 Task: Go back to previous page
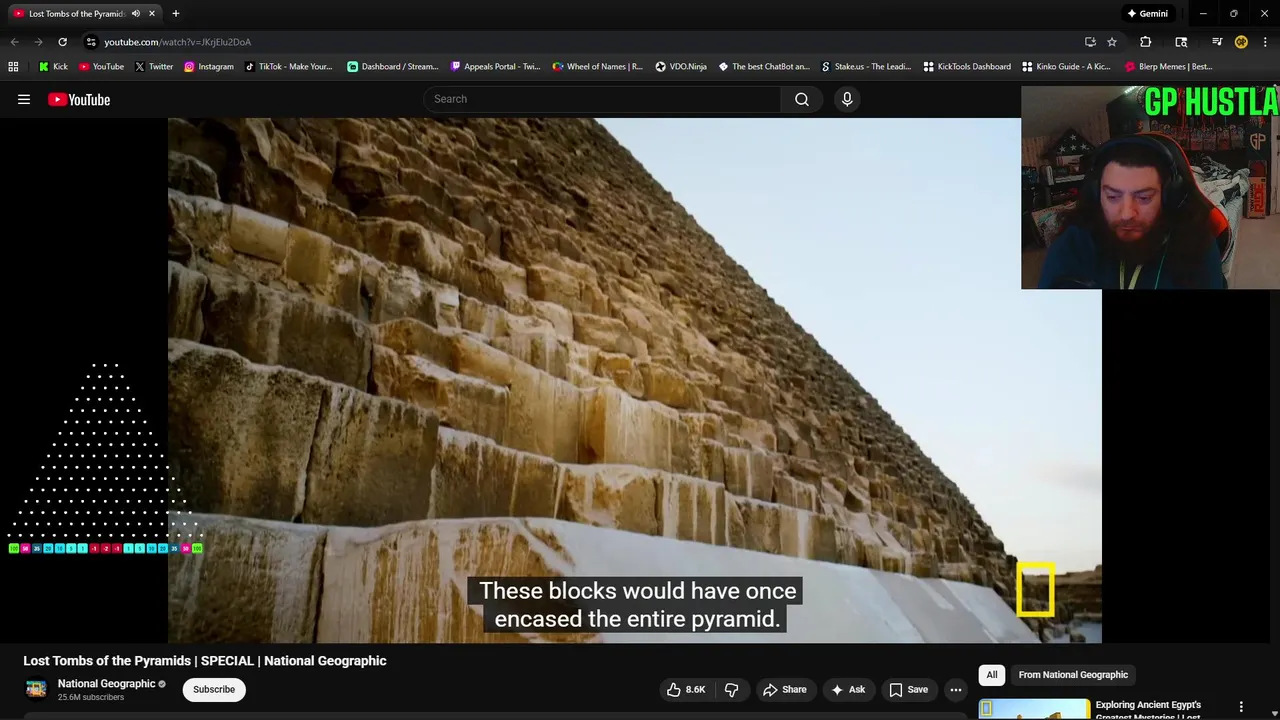pyautogui.click(x=14, y=42)
